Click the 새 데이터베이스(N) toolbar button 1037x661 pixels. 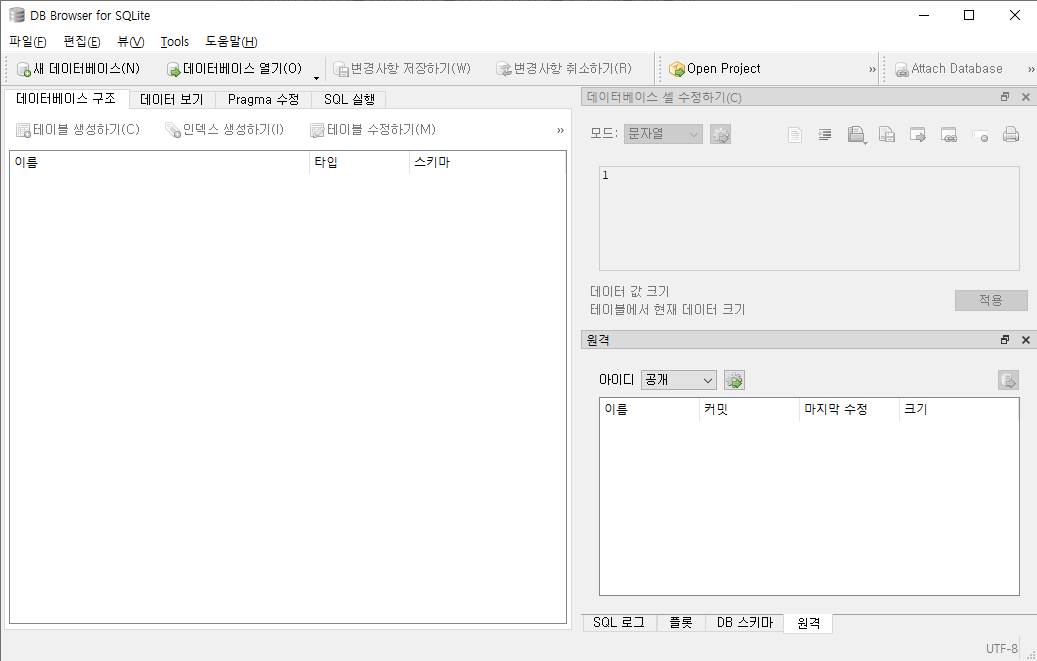pyautogui.click(x=79, y=69)
